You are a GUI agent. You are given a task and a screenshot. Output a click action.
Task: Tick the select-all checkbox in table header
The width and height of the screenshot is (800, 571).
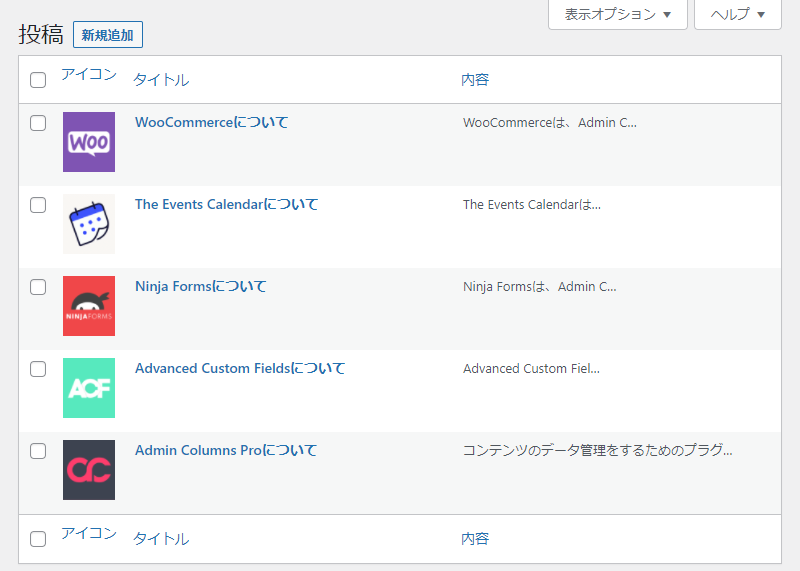pos(38,80)
